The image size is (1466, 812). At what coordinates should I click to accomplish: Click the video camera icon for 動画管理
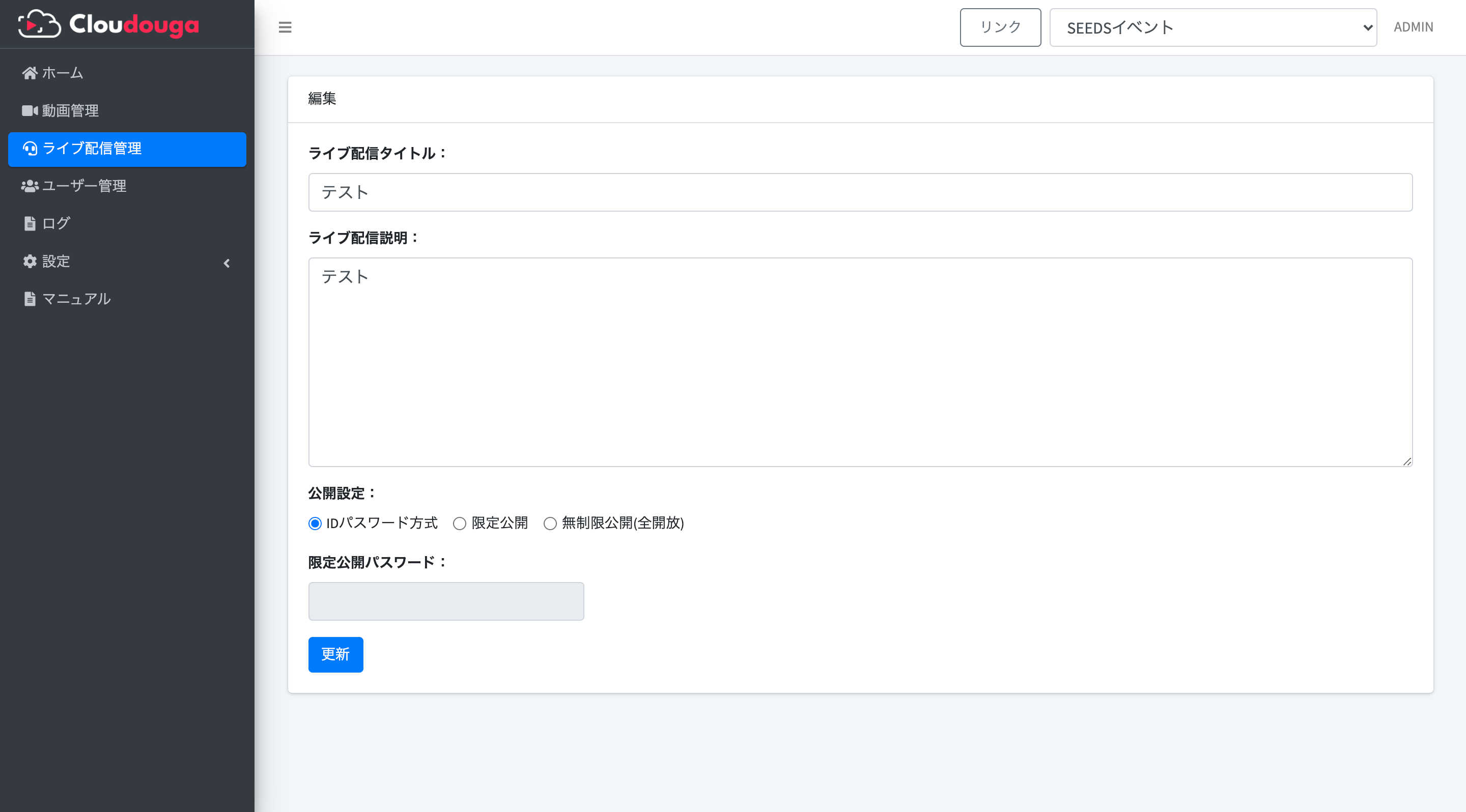tap(30, 110)
